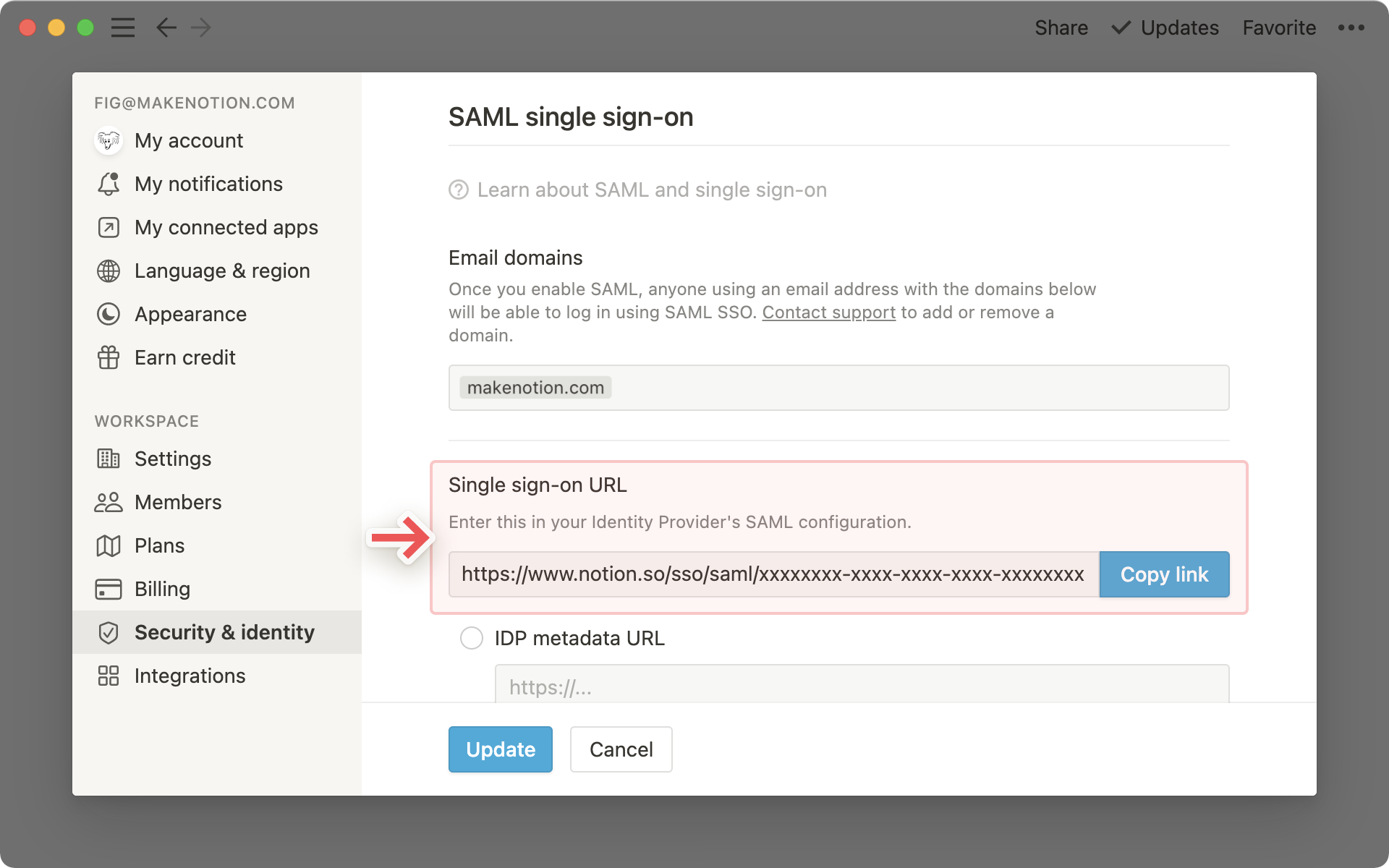Click the My account avatar icon
This screenshot has width=1389, height=868.
pyautogui.click(x=109, y=140)
